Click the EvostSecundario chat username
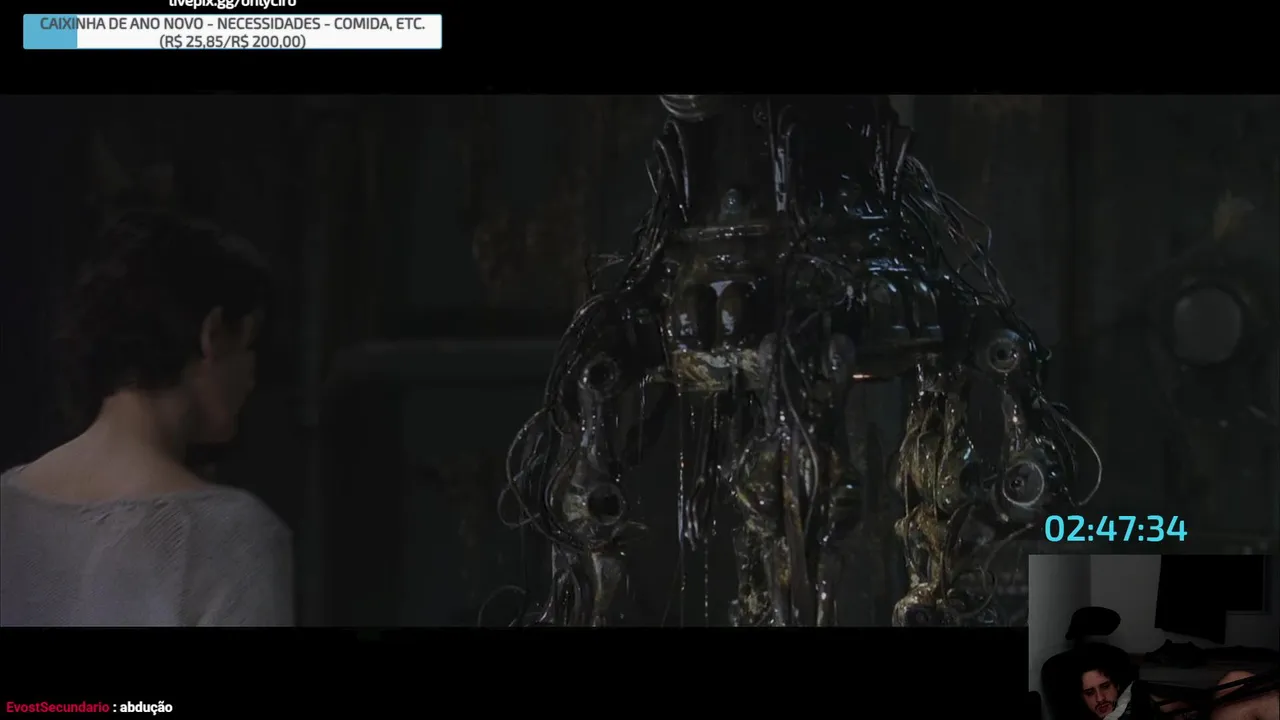This screenshot has height=720, width=1280. [x=57, y=707]
